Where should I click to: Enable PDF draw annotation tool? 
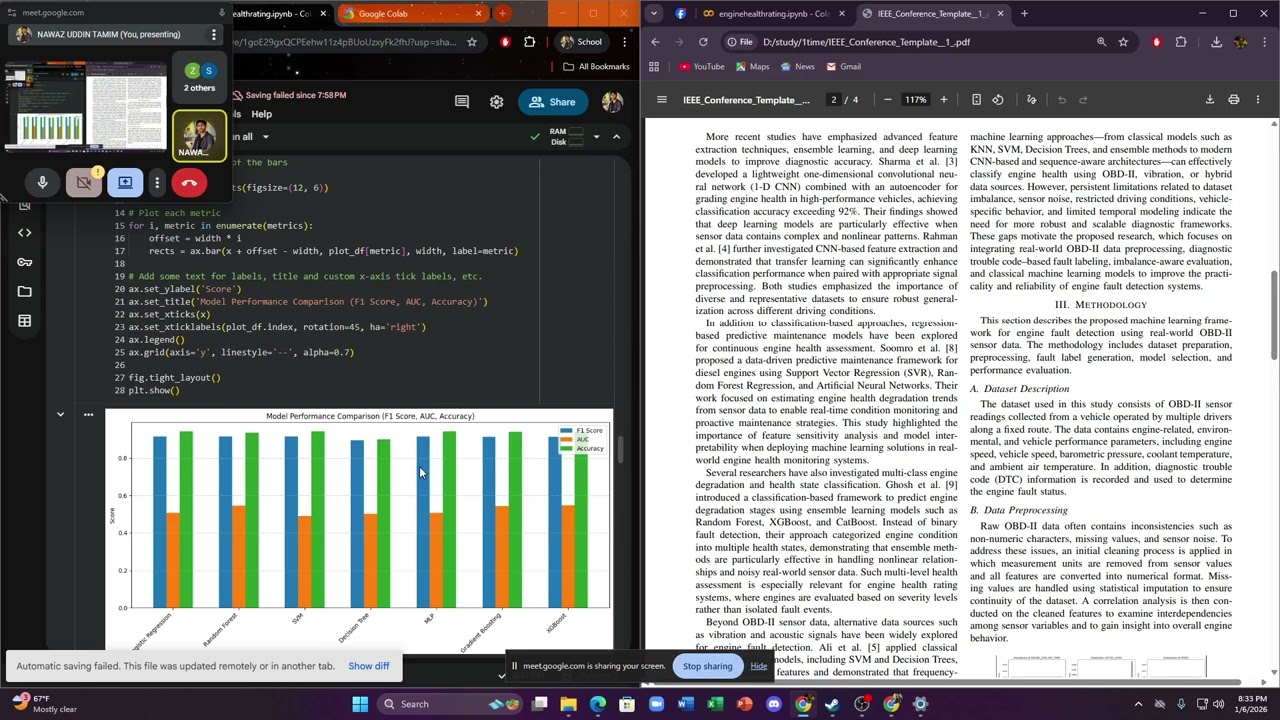coord(1031,100)
